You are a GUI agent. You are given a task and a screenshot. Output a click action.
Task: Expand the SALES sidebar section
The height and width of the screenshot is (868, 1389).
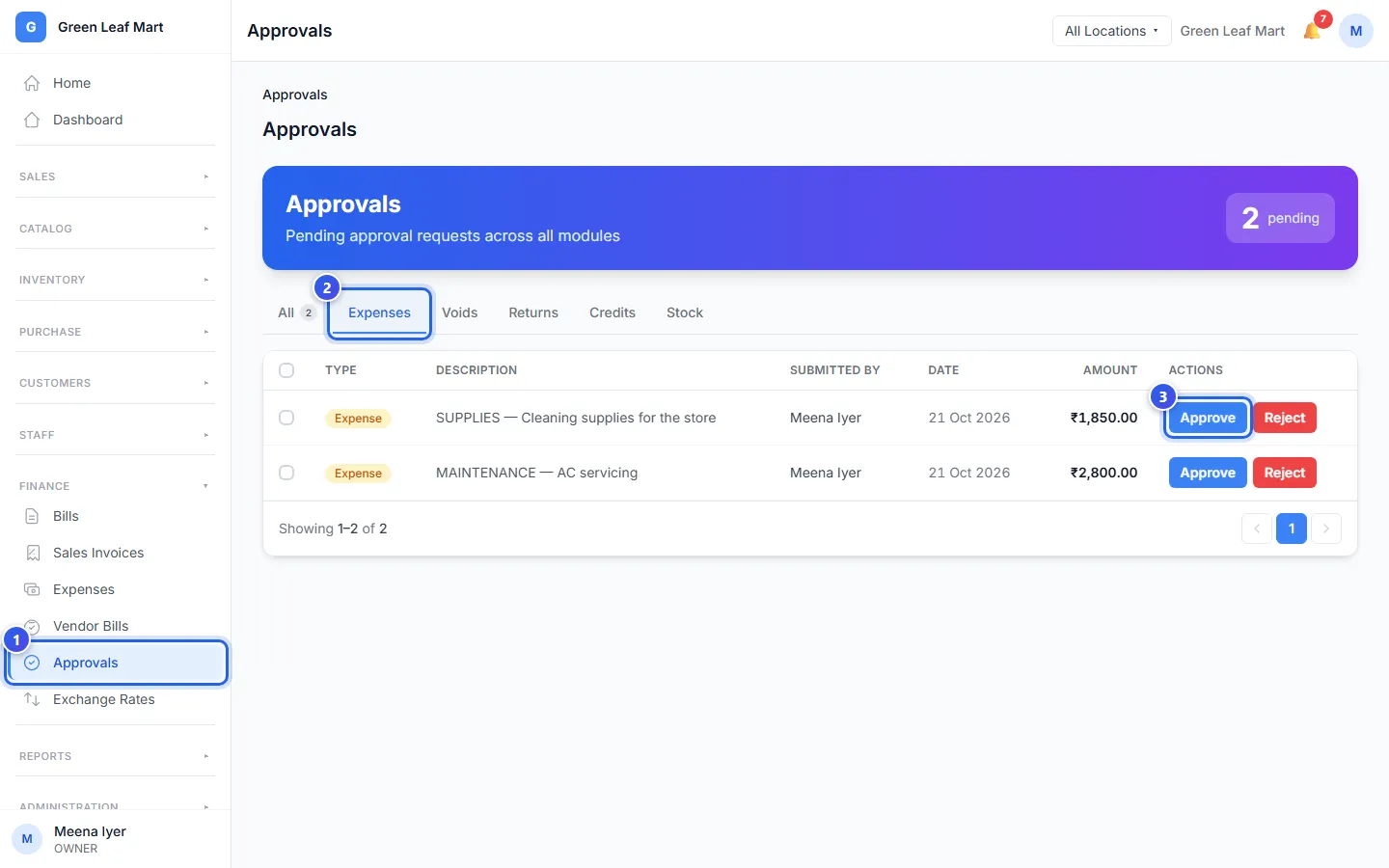(116, 176)
